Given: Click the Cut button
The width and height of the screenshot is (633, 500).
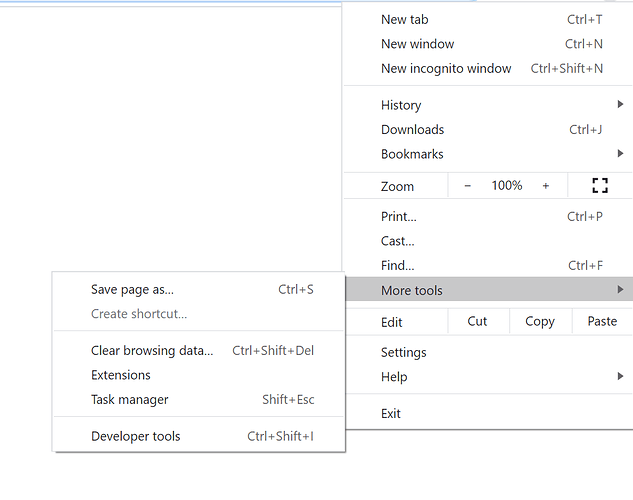Looking at the screenshot, I should 477,321.
